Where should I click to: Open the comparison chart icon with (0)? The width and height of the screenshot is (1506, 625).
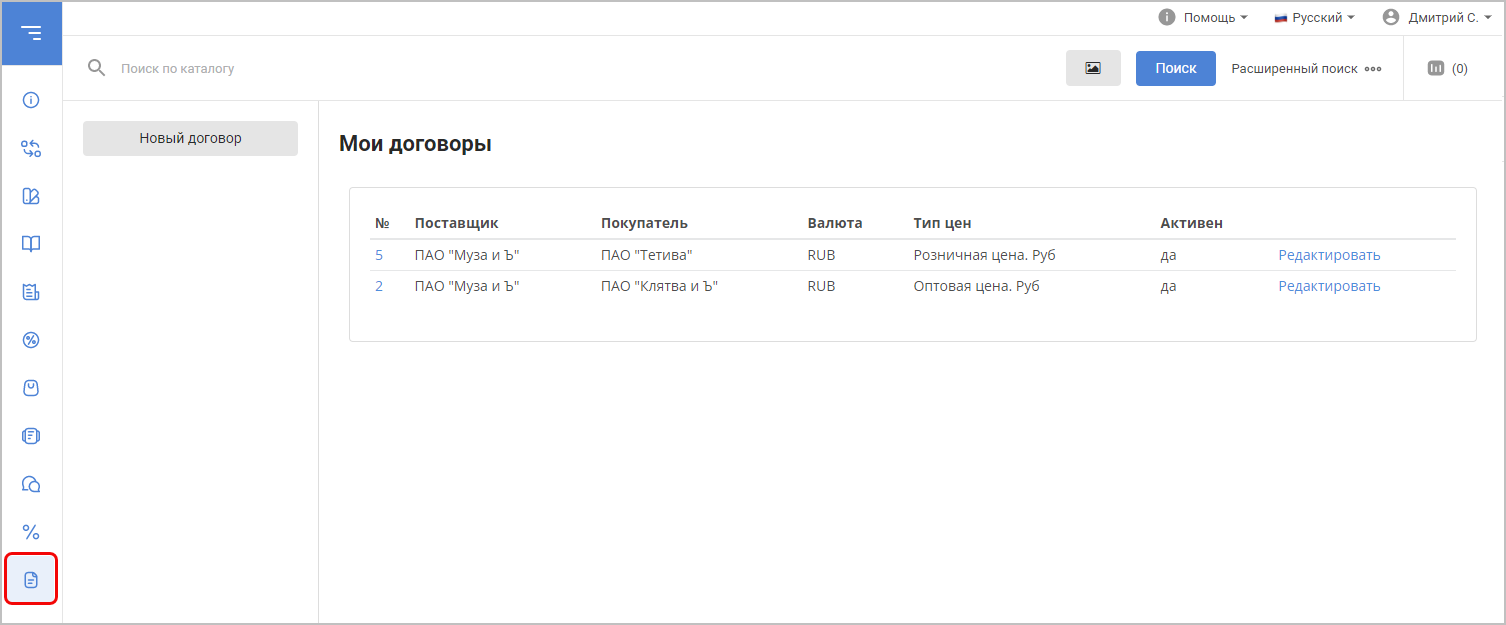point(1447,68)
